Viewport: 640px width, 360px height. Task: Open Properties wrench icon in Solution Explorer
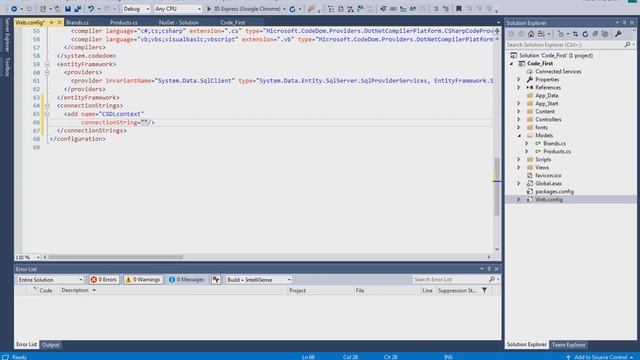(x=618, y=34)
